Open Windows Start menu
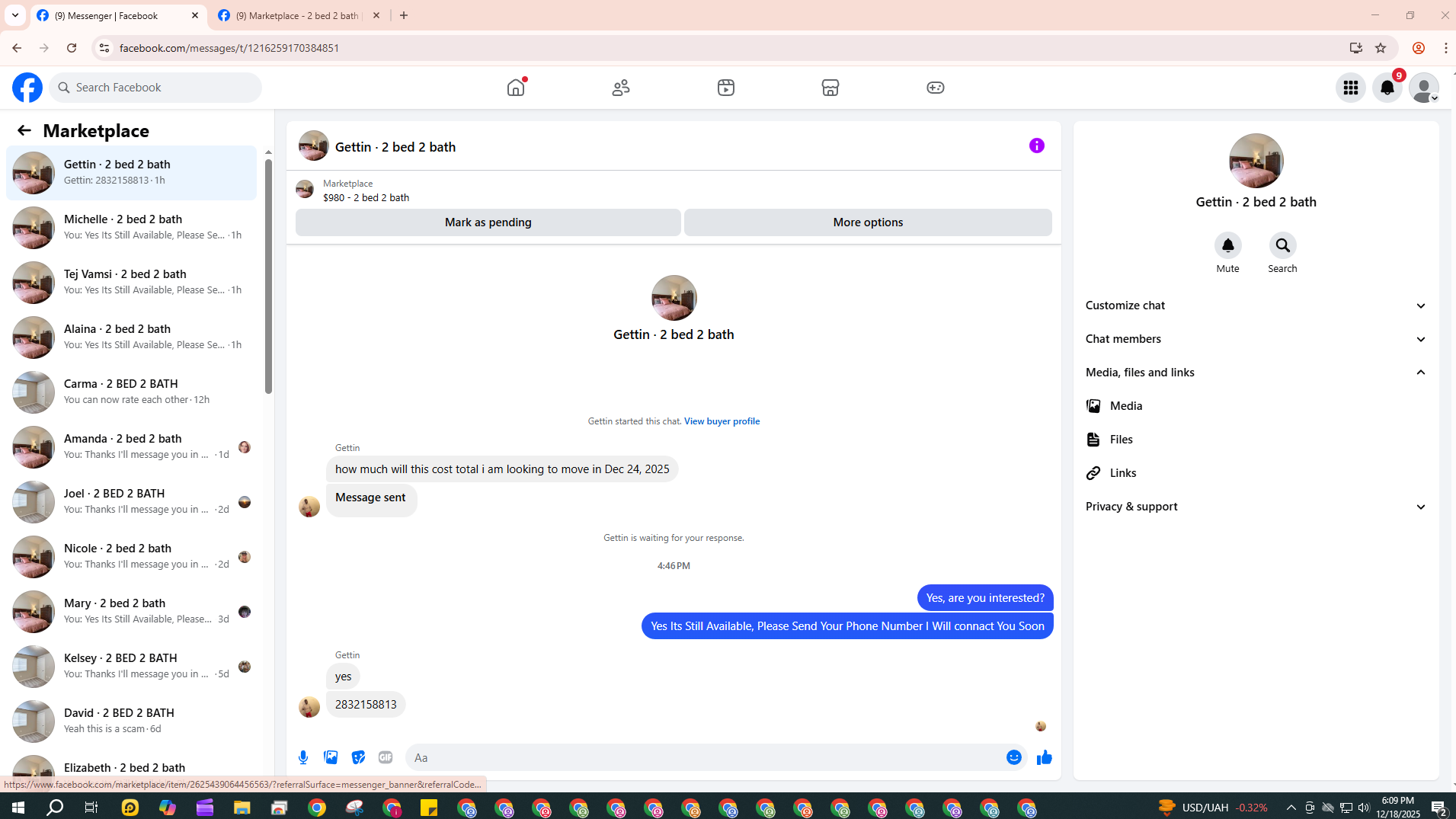 (18, 808)
